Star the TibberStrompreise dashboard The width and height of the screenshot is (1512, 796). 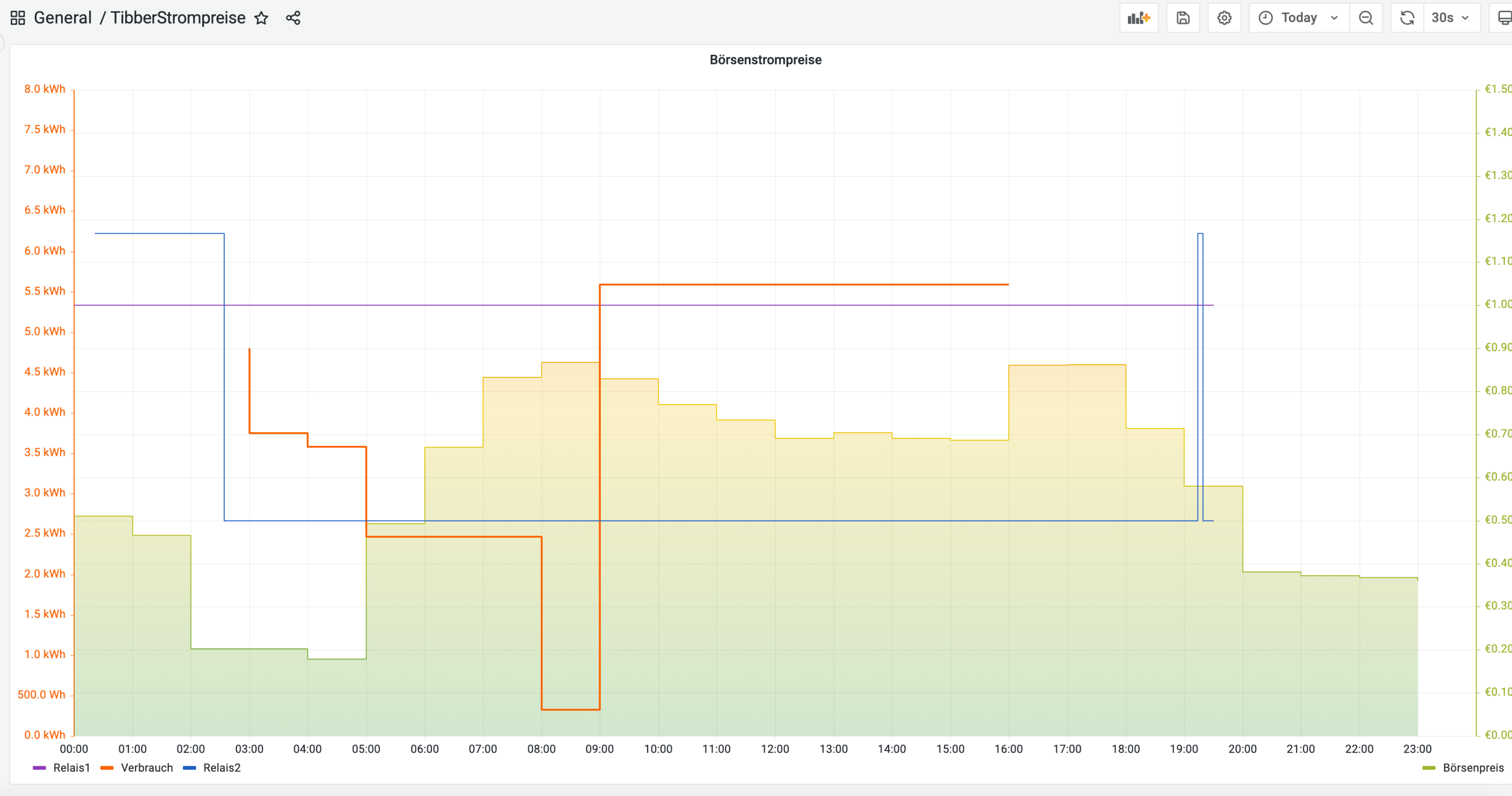tap(261, 18)
